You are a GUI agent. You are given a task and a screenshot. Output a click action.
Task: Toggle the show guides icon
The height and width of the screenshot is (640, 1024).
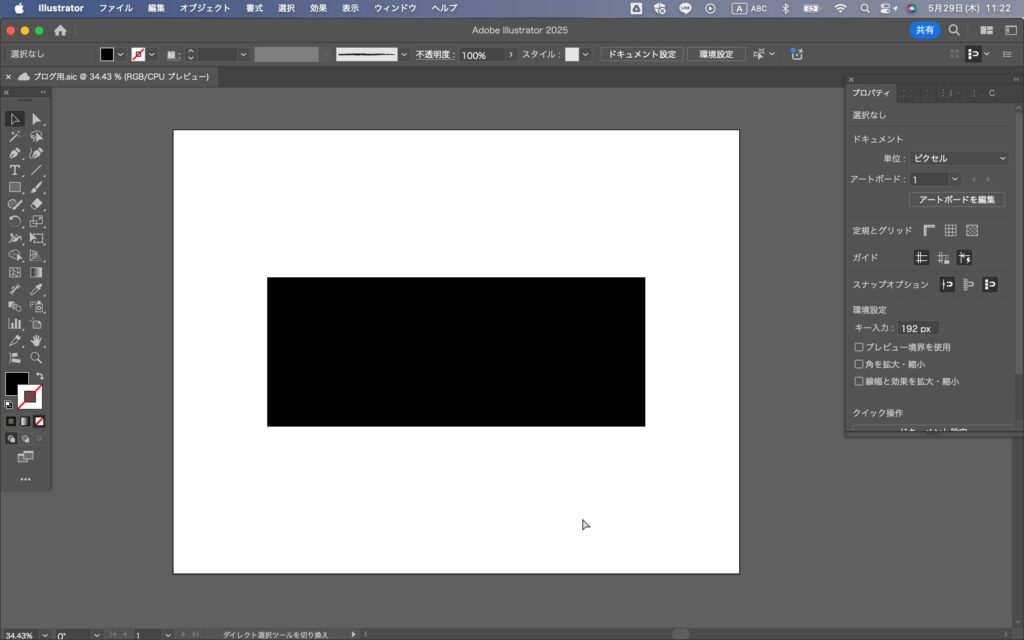click(921, 258)
